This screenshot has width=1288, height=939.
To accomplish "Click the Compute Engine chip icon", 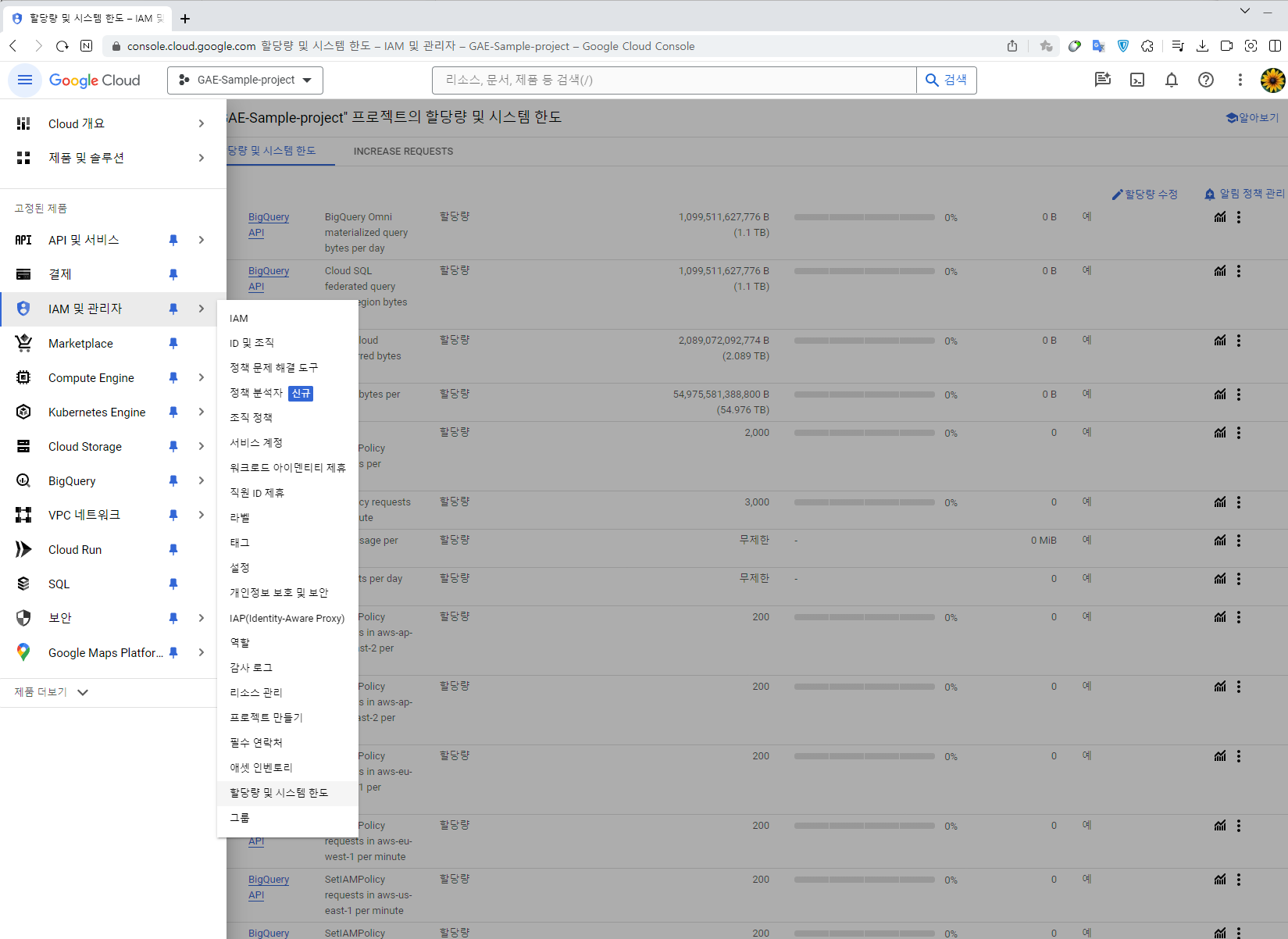I will tap(23, 377).
